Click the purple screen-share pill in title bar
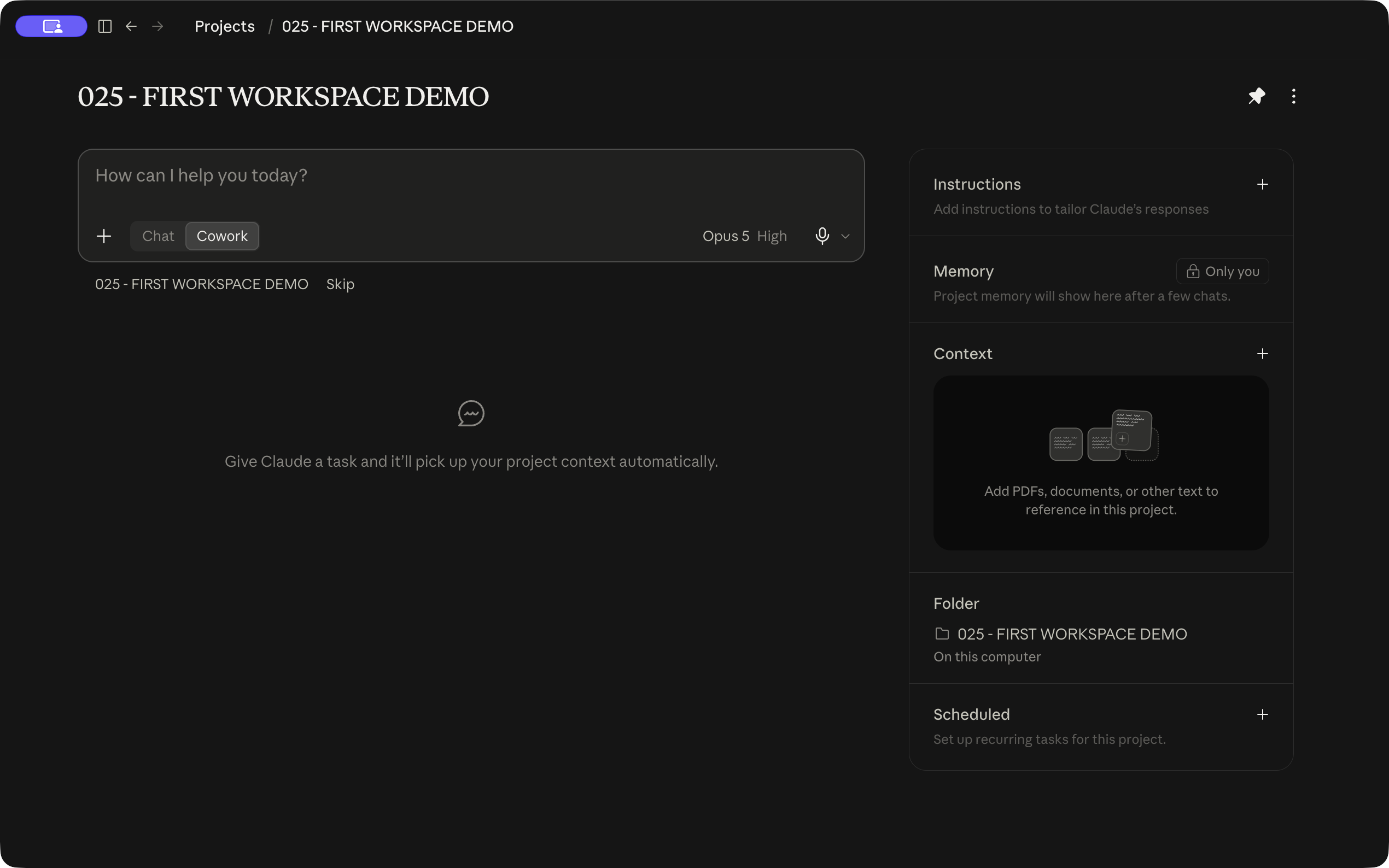Screen dimensions: 1389x868 point(52,26)
